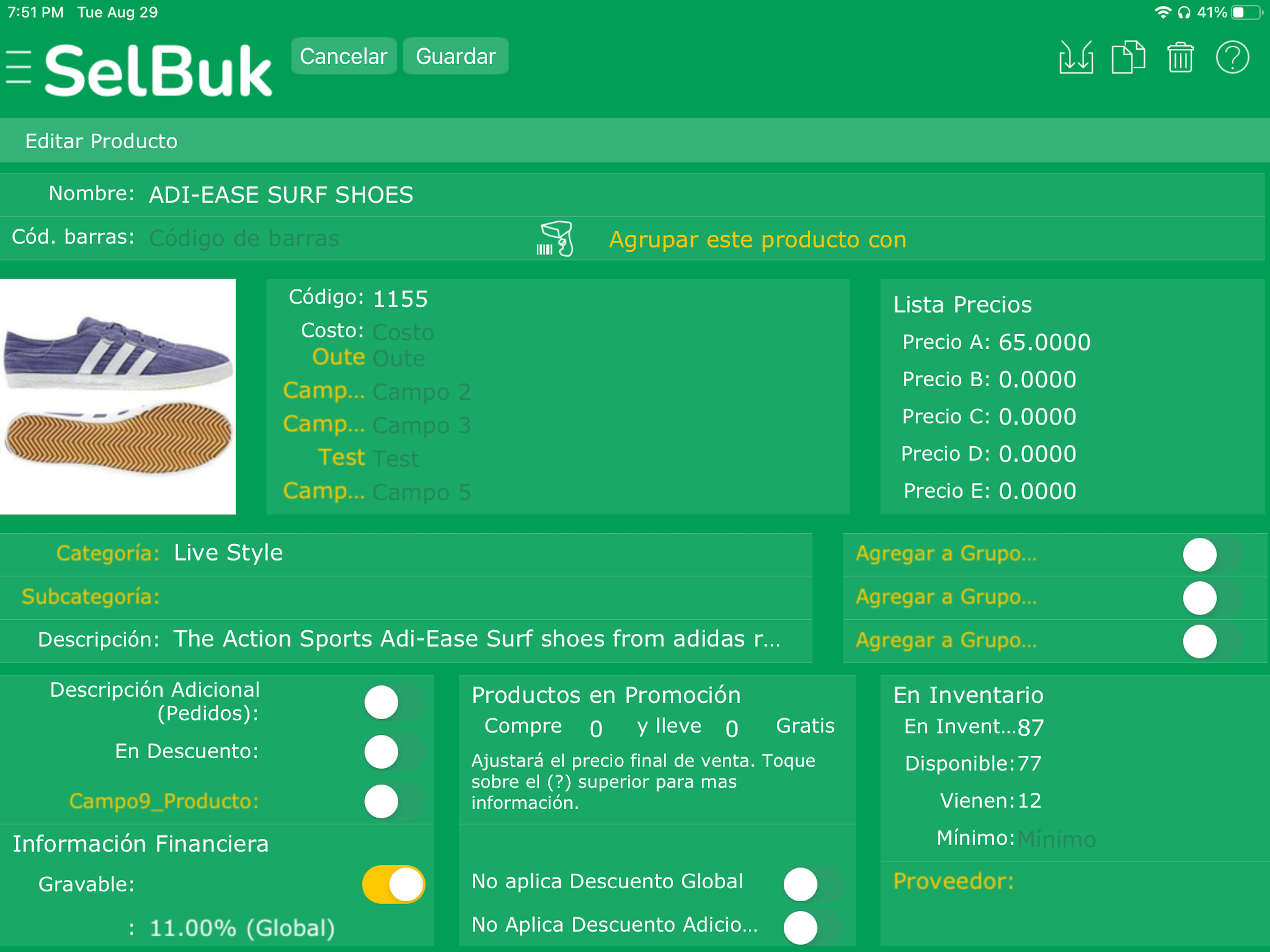Enable En Descuento switch
The height and width of the screenshot is (952, 1270).
point(394,752)
